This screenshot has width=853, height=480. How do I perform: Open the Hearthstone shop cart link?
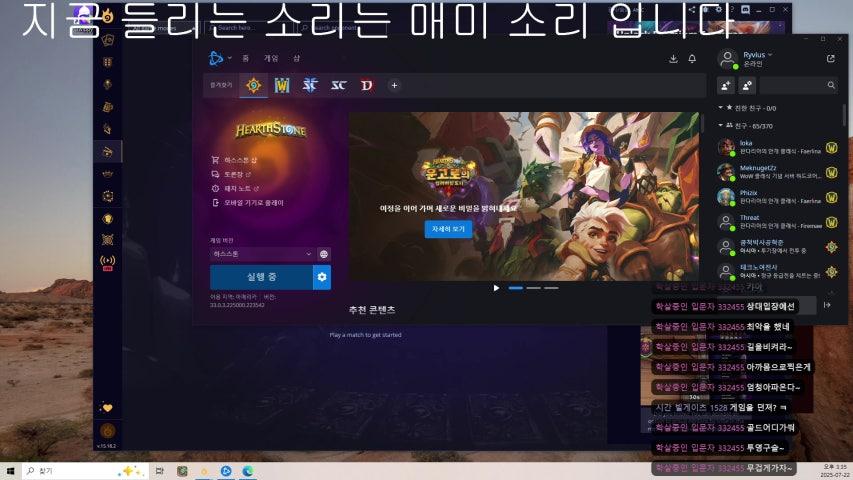[x=234, y=160]
